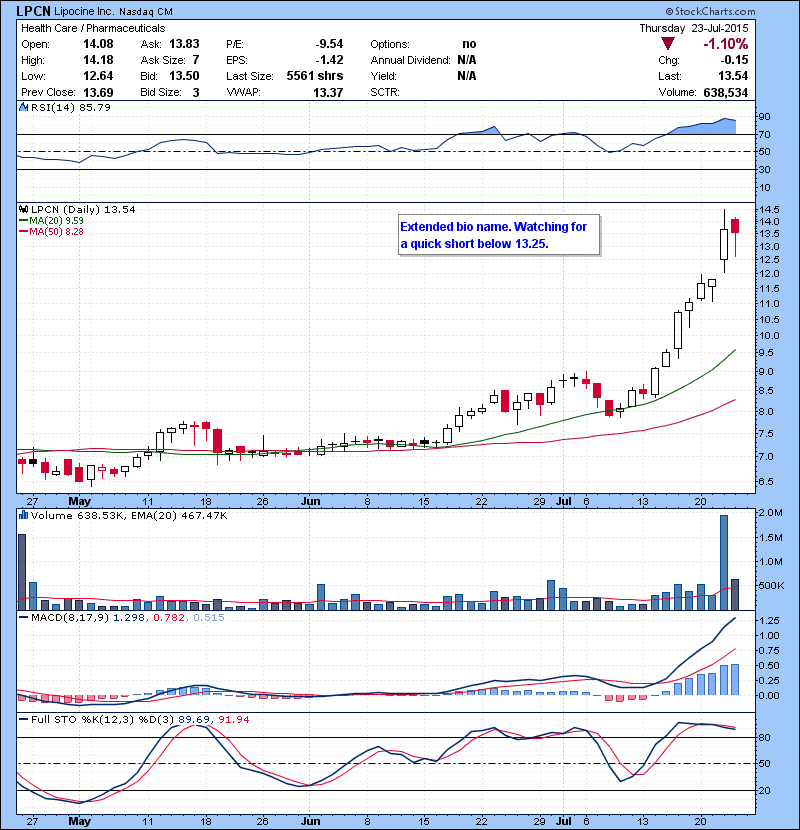800x830 pixels.
Task: Click the tallest volume bar near 2.0M
Action: coord(724,563)
